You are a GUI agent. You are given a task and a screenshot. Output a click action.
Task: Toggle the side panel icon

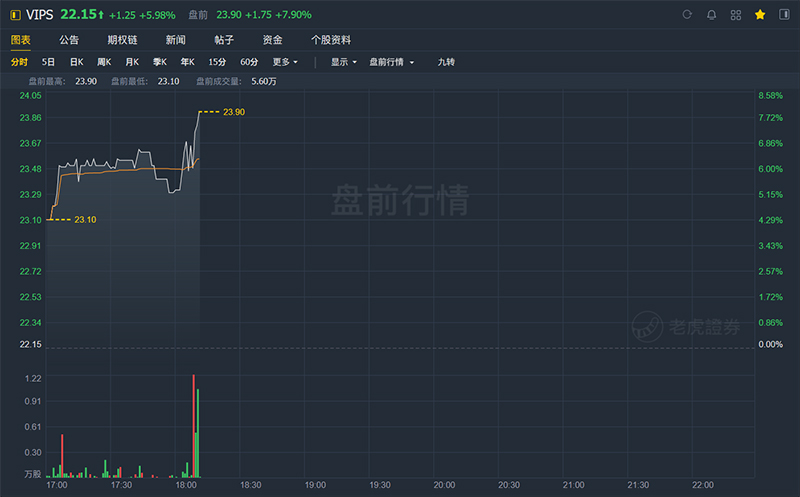click(784, 14)
